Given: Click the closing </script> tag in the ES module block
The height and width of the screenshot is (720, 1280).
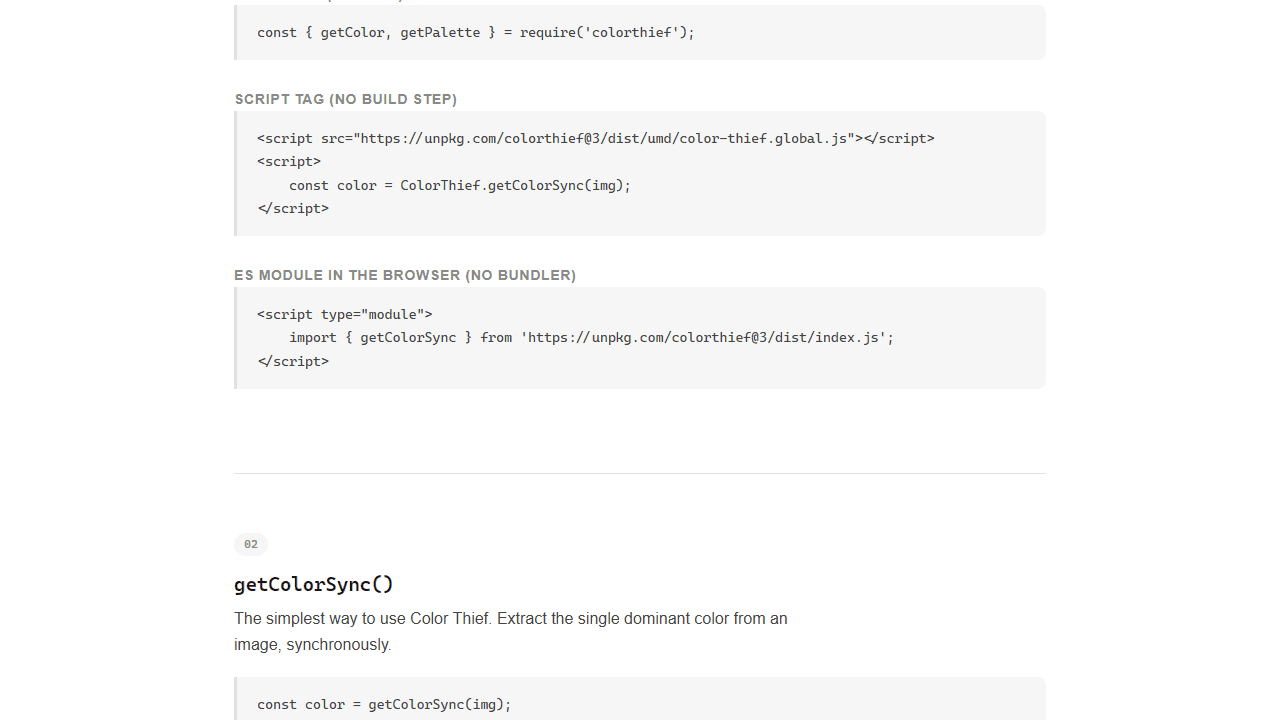Looking at the screenshot, I should tap(293, 361).
